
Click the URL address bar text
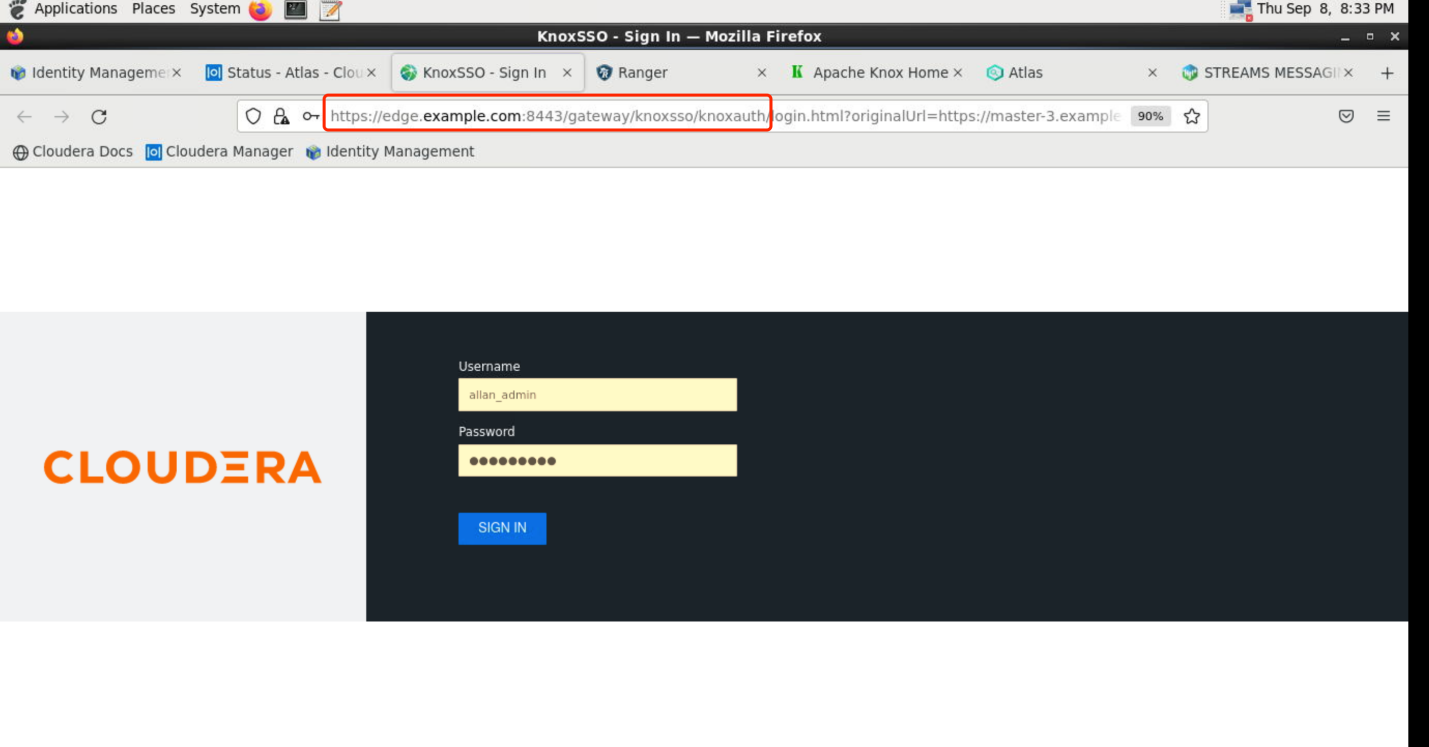coord(725,116)
